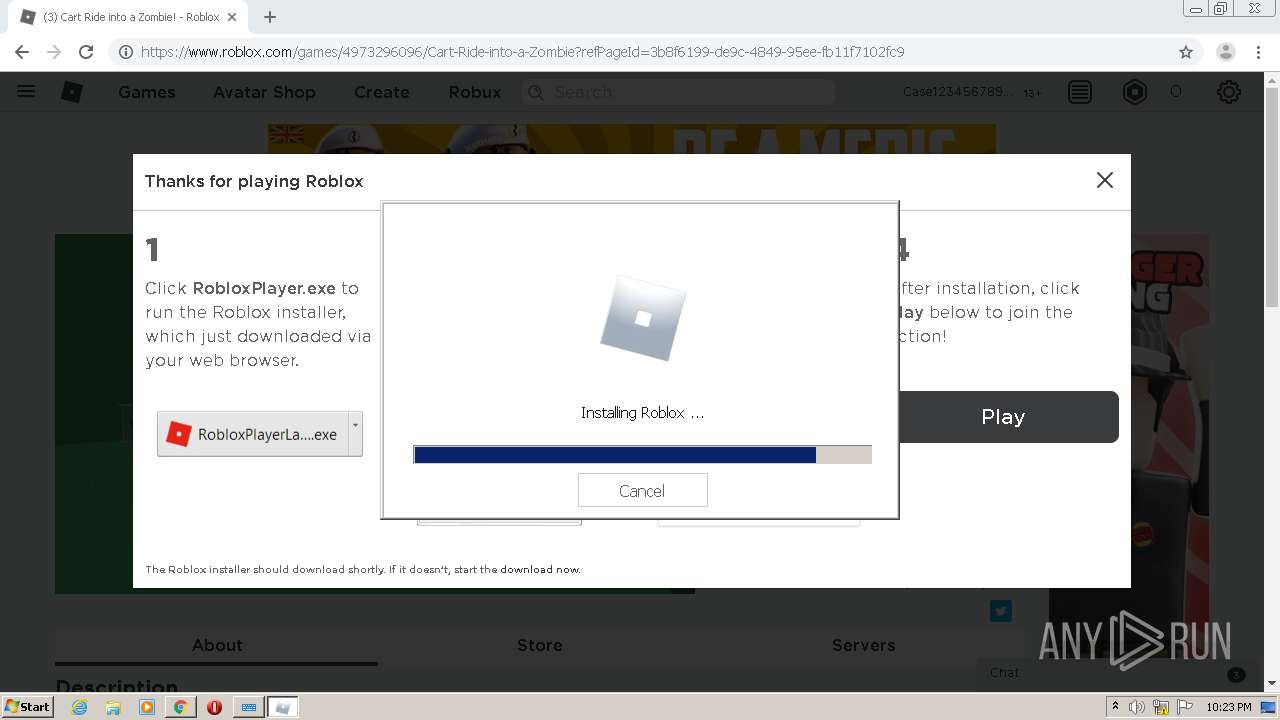The height and width of the screenshot is (720, 1280).
Task: Open the Games menu
Action: click(x=147, y=92)
